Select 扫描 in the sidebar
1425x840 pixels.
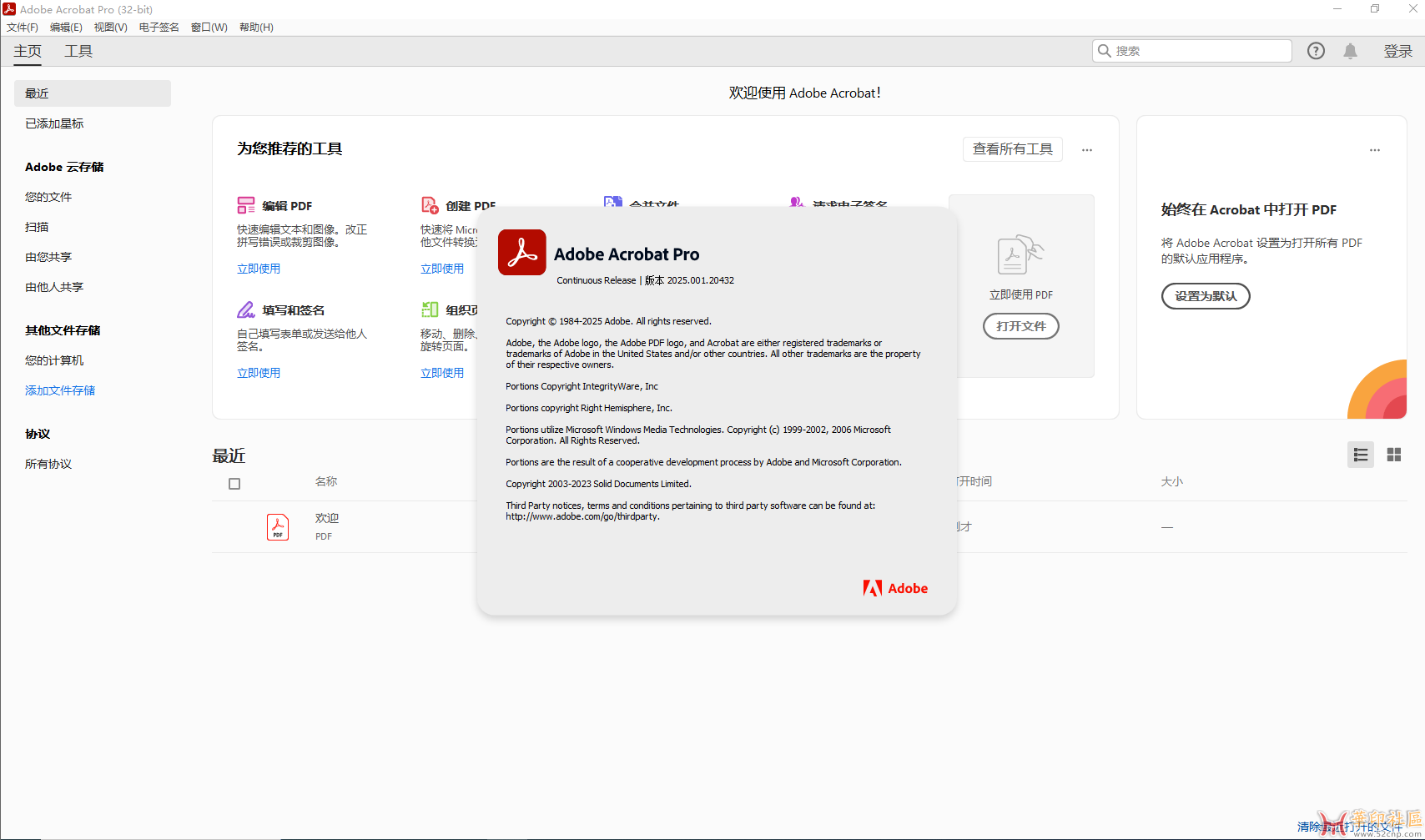(37, 227)
